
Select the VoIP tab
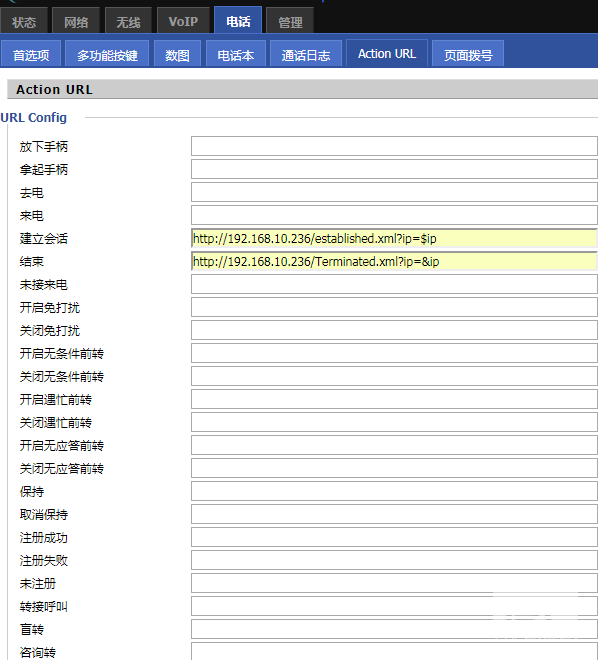pyautogui.click(x=183, y=21)
